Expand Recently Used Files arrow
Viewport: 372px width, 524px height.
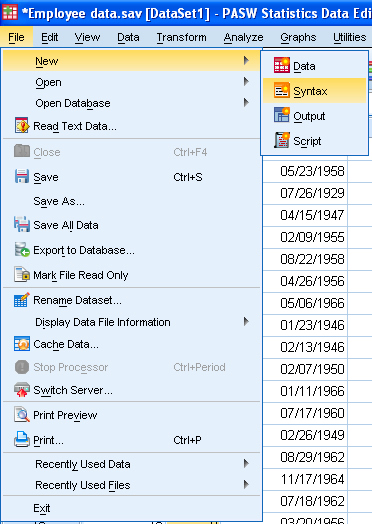click(246, 485)
